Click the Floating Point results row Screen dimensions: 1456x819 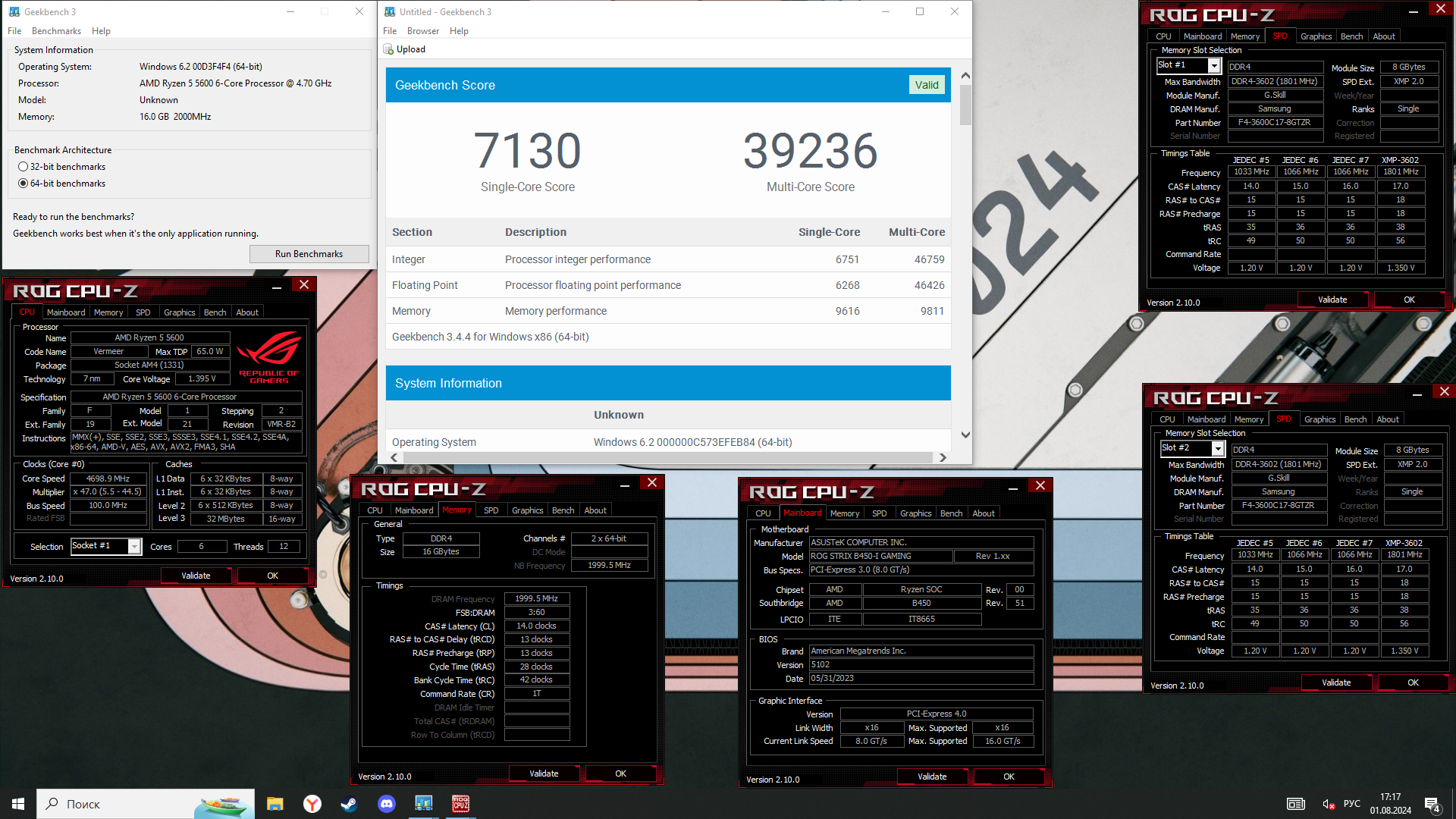point(668,285)
